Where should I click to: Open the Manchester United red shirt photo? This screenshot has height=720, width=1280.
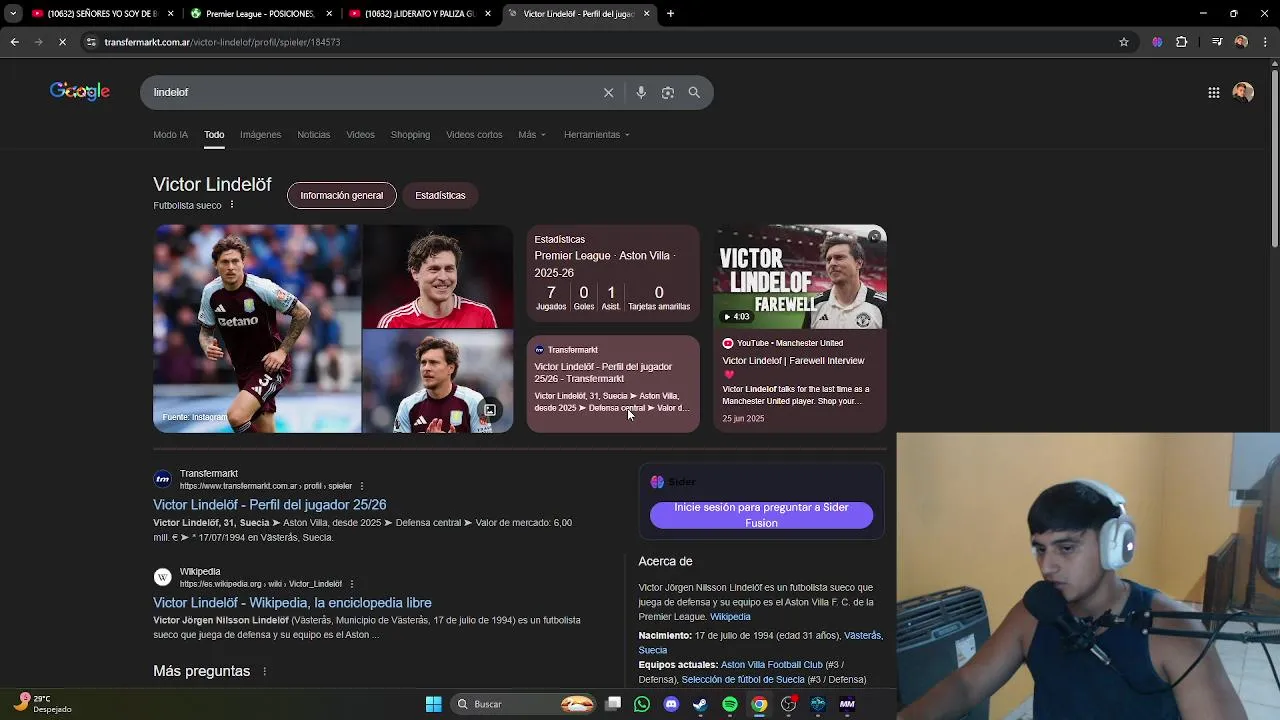tap(438, 277)
